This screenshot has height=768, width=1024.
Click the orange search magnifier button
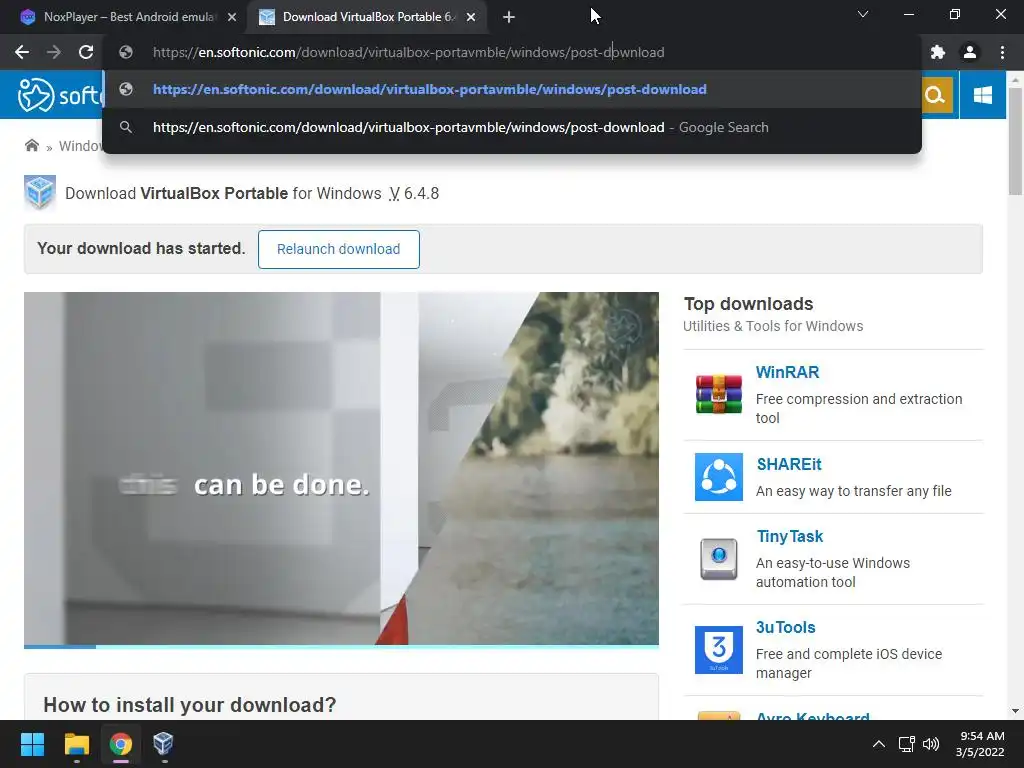935,95
